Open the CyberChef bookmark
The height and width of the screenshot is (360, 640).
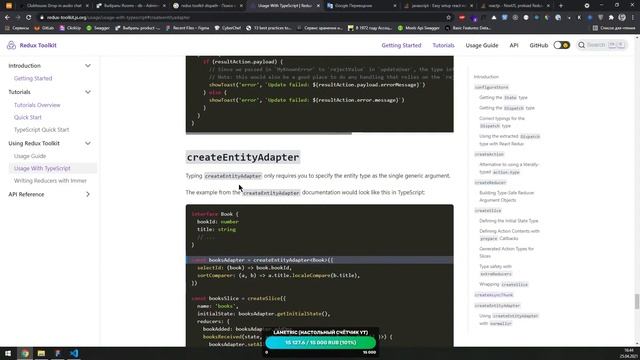(x=228, y=28)
